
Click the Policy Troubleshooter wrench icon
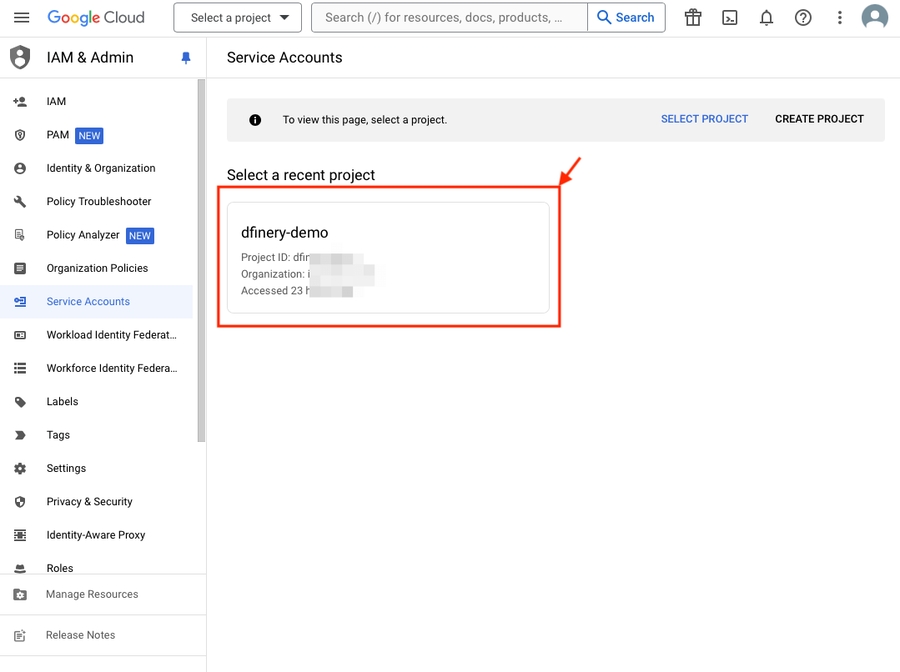(20, 202)
